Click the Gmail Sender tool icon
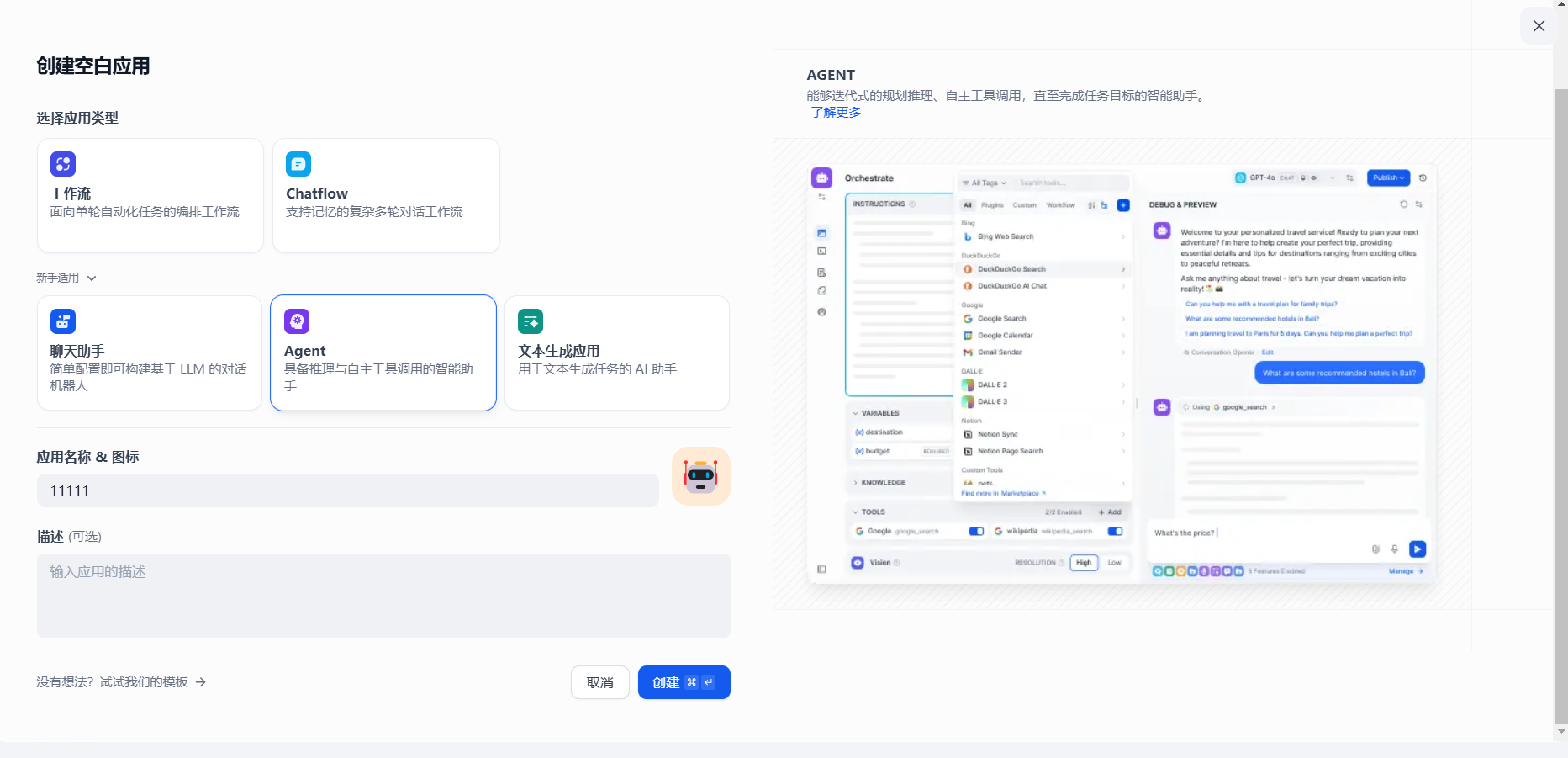This screenshot has height=758, width=1568. coord(969,352)
